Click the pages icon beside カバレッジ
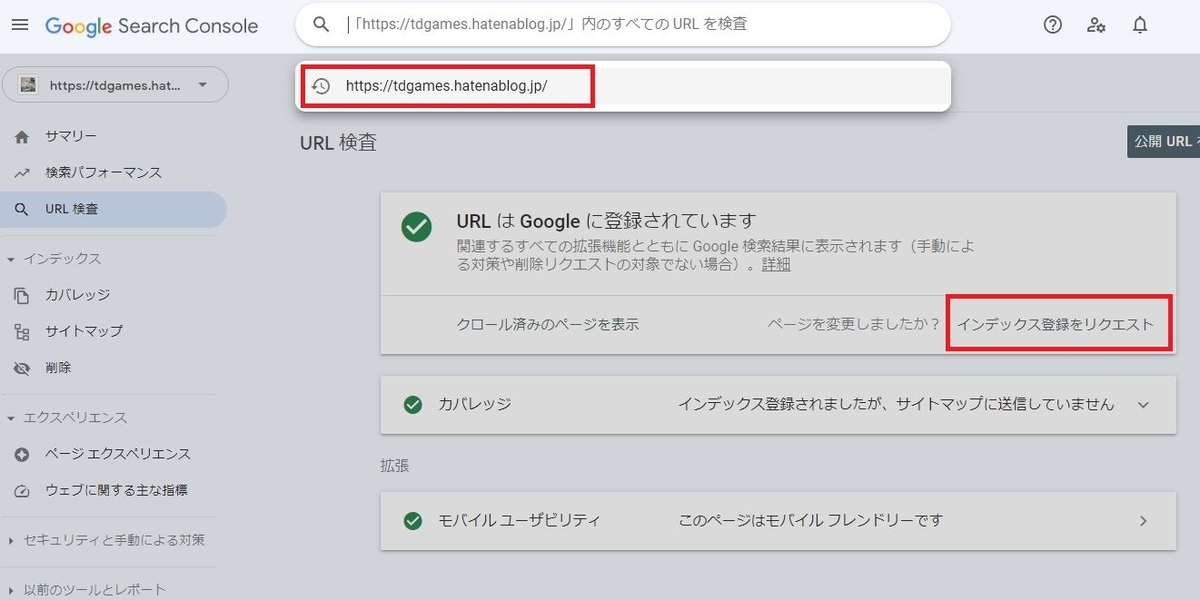Image resolution: width=1200 pixels, height=600 pixels. point(22,295)
